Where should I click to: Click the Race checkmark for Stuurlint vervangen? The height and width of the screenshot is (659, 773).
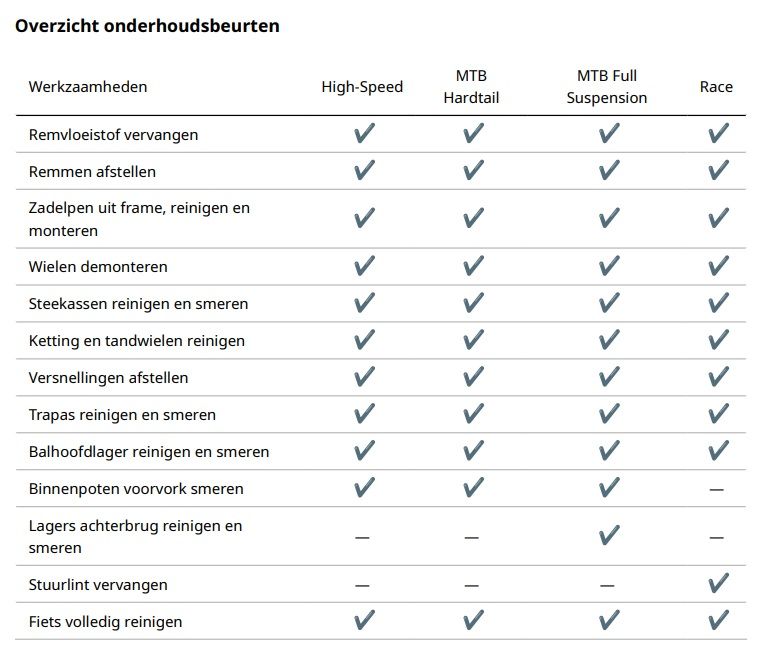718,584
